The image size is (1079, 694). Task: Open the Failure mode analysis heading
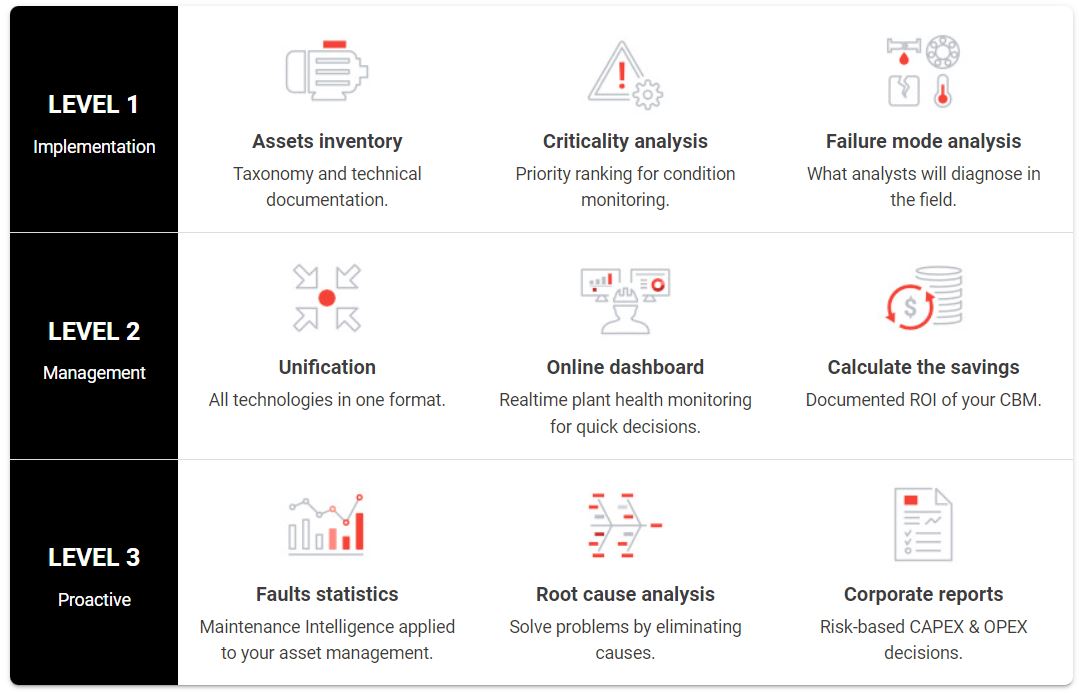point(923,141)
